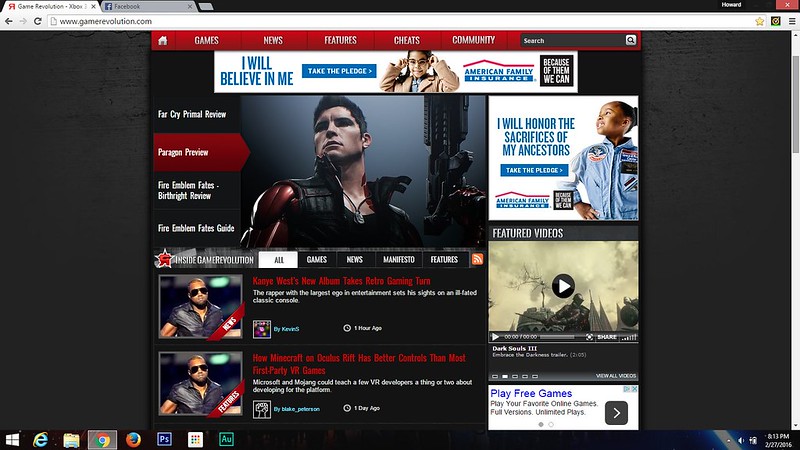Select the NEWS filter tab
800x450 pixels.
(x=355, y=260)
